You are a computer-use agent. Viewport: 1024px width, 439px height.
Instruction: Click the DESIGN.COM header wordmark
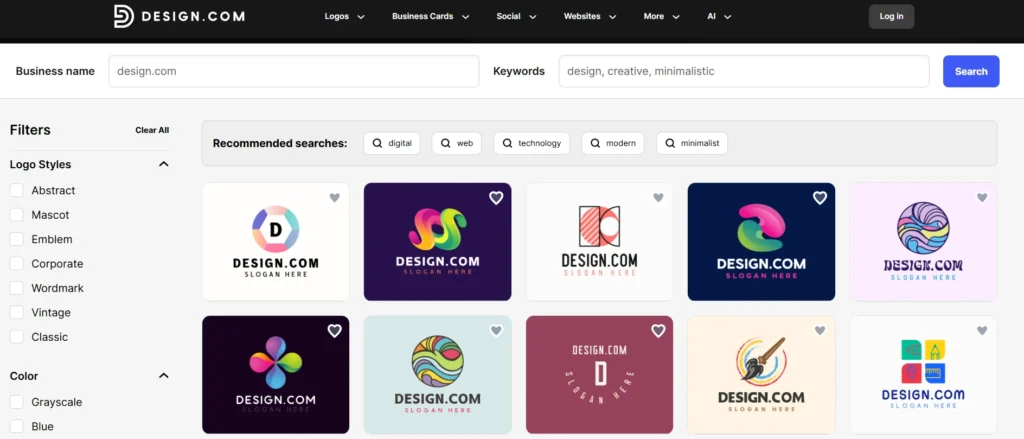pyautogui.click(x=193, y=16)
